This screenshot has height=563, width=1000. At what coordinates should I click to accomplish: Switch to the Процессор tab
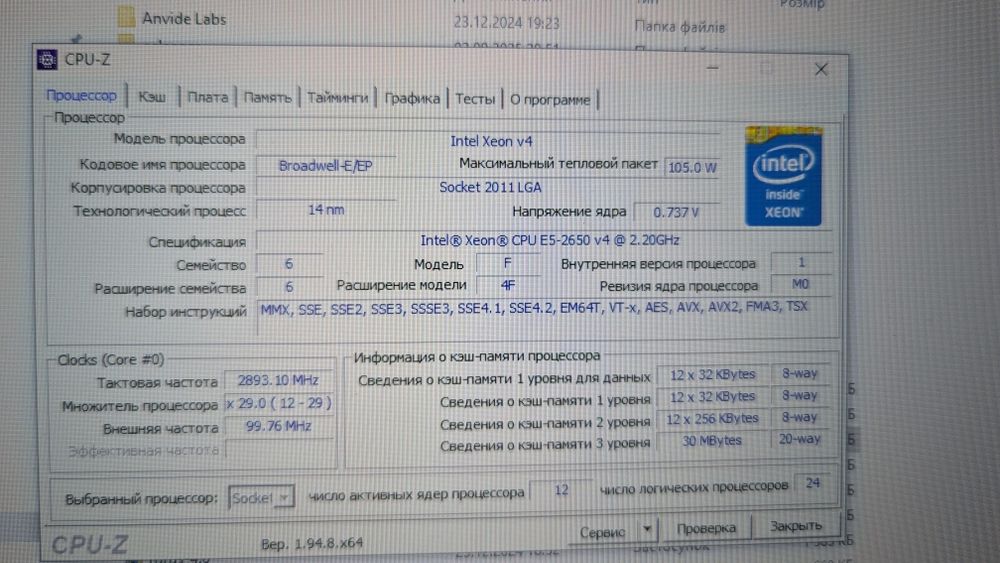tap(81, 96)
